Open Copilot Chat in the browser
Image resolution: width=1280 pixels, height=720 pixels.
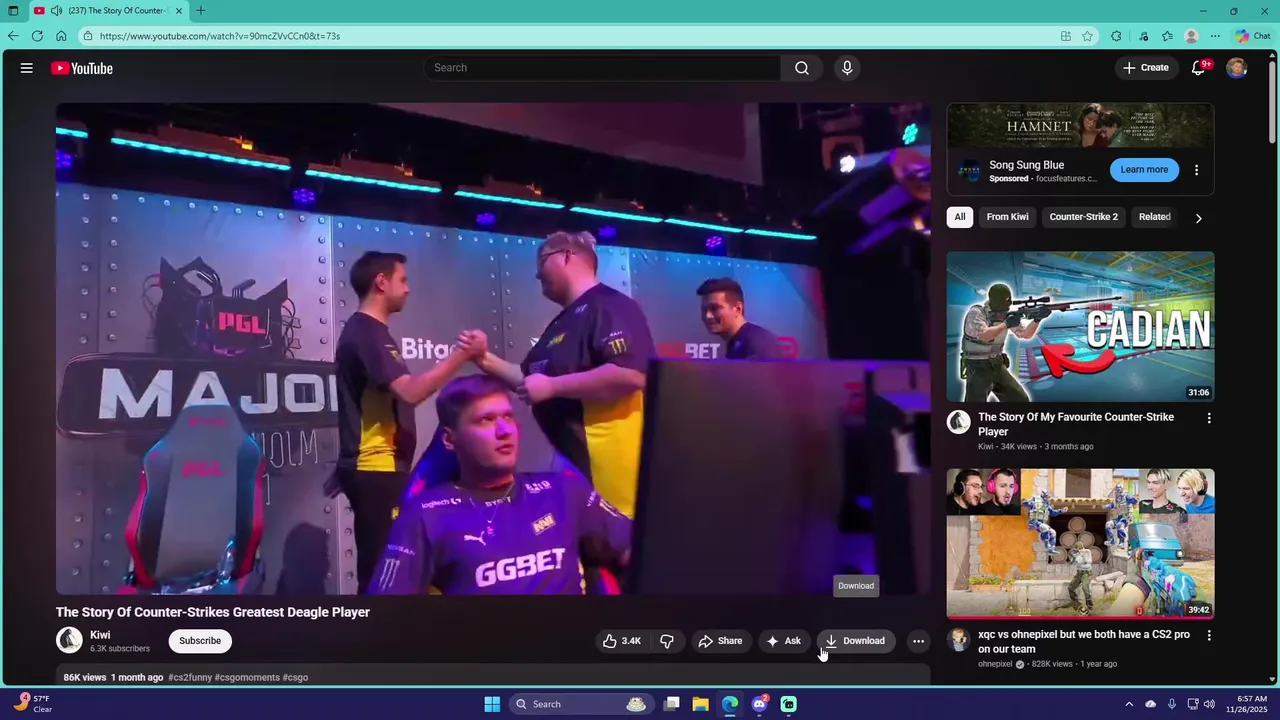tap(1252, 36)
